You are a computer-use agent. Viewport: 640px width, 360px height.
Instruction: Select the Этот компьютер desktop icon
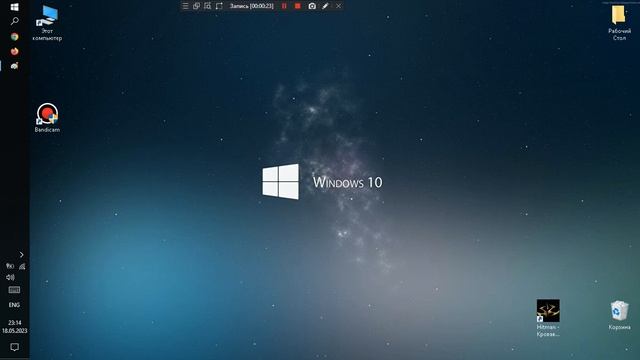click(x=47, y=23)
